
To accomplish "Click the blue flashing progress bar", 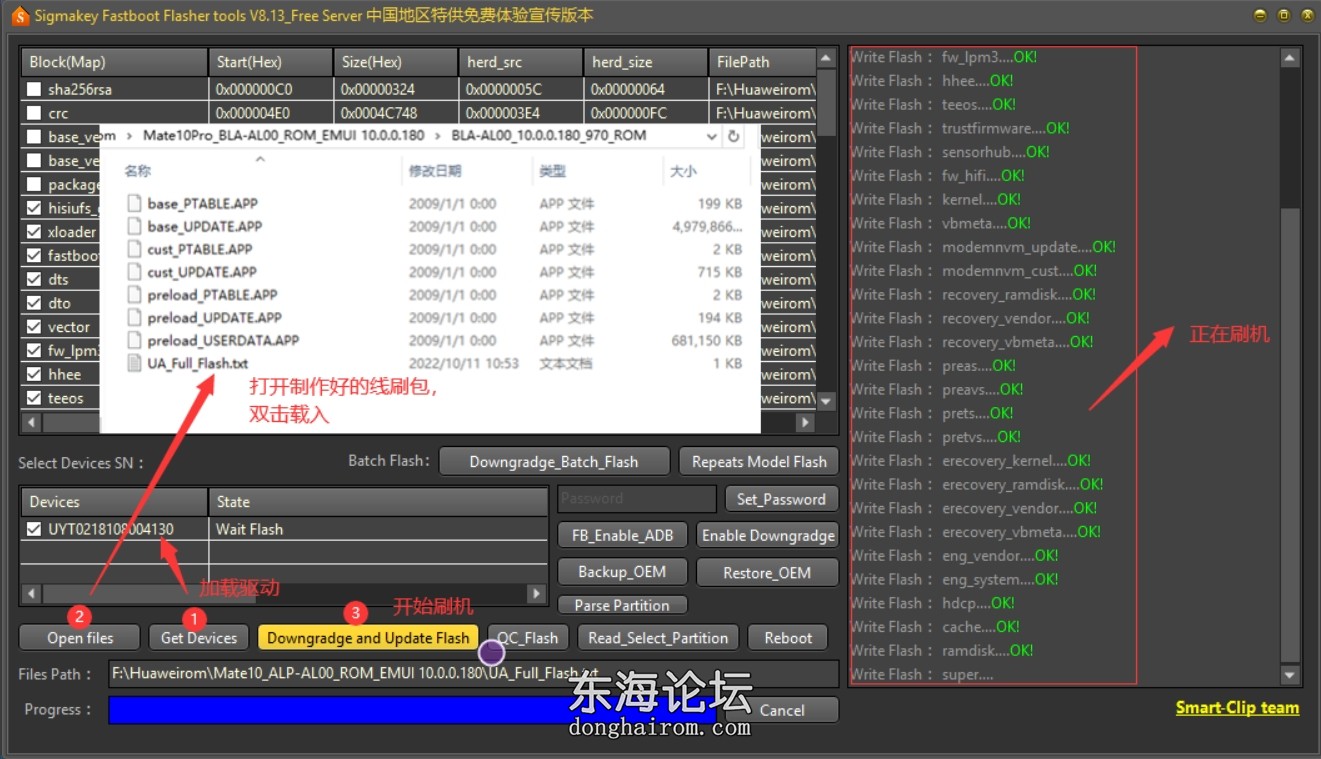I will tap(412, 710).
